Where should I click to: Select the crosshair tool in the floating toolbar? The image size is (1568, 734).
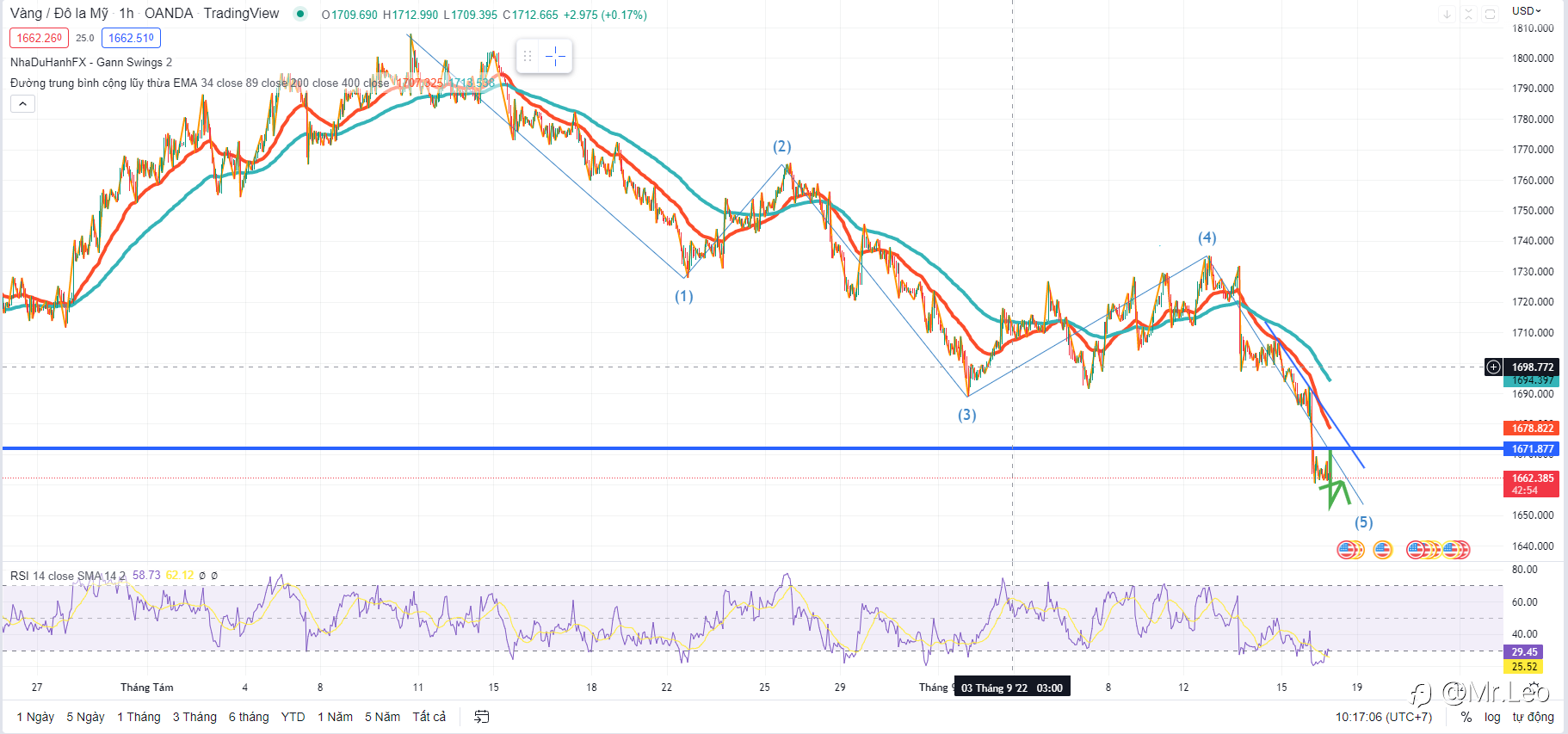click(x=556, y=57)
